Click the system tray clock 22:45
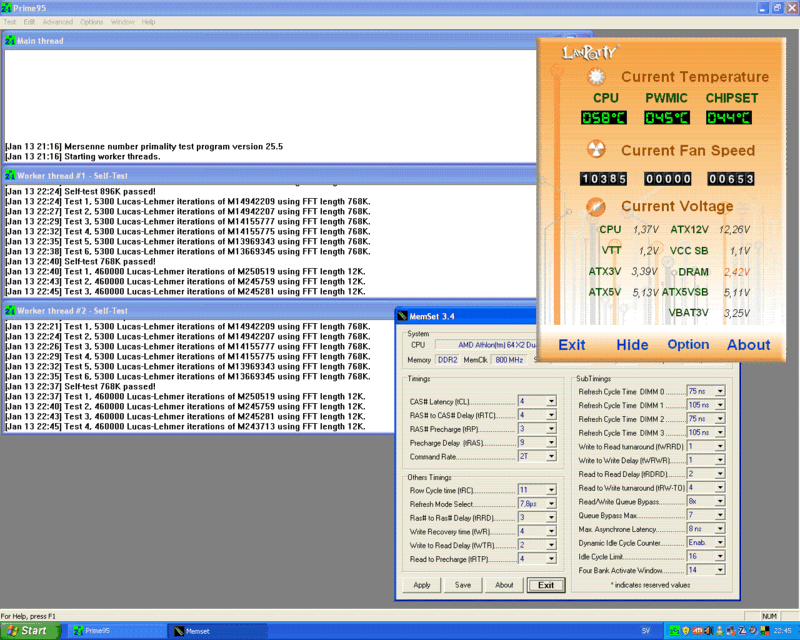 (x=782, y=631)
